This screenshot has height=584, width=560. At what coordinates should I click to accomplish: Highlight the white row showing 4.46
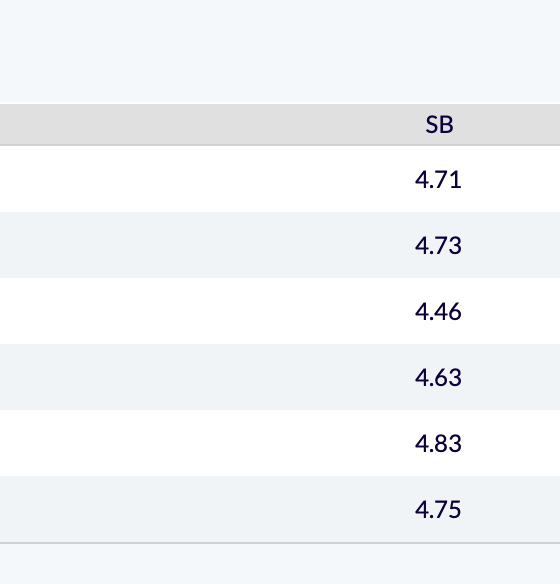tap(280, 311)
